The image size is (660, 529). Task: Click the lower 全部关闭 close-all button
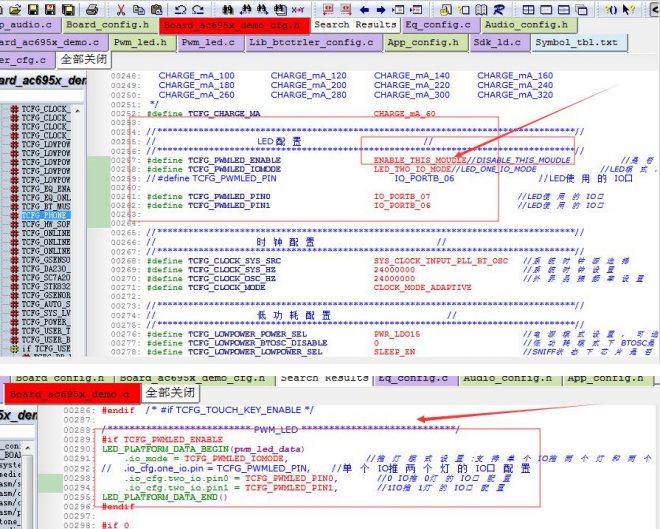170,393
